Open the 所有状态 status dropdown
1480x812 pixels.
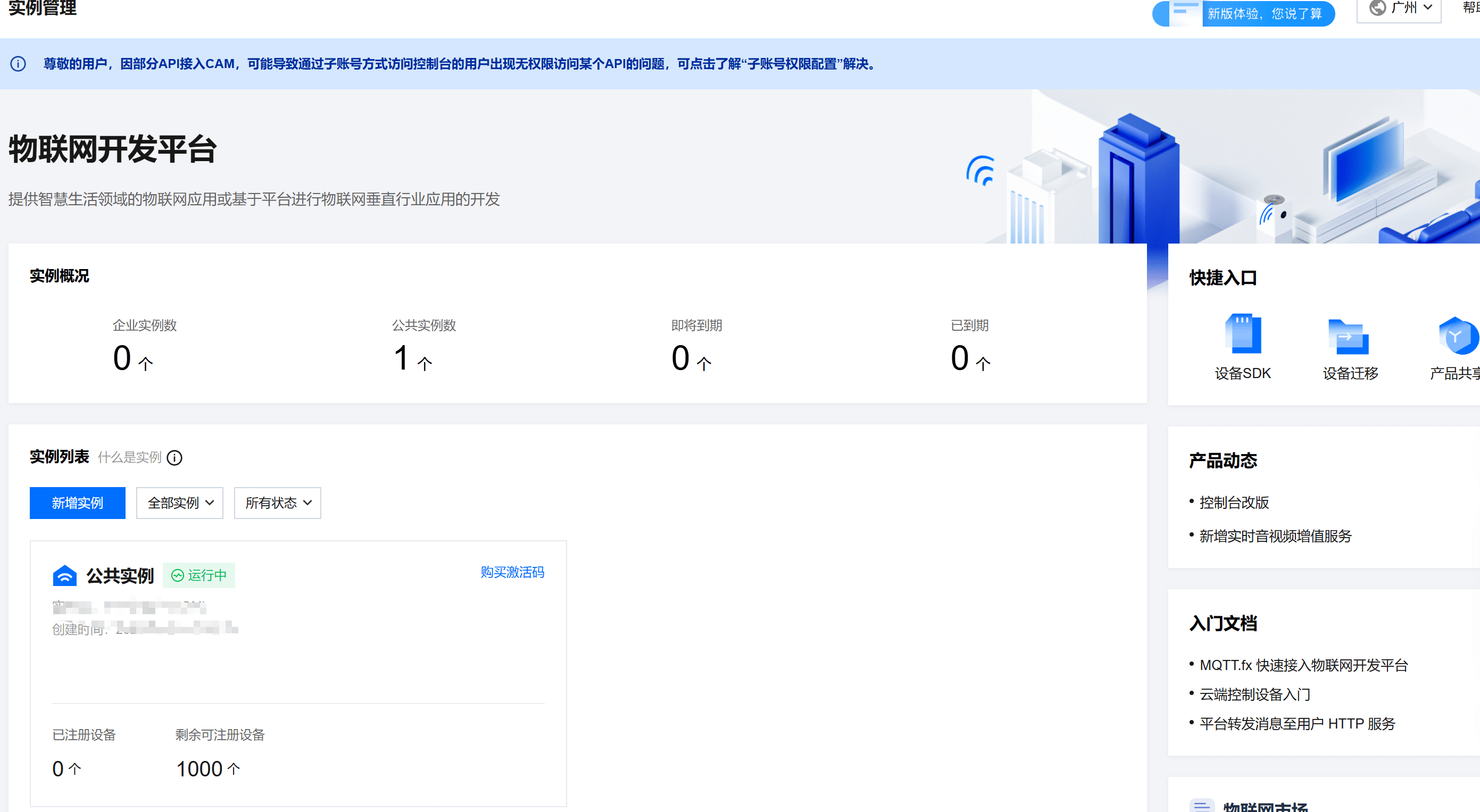tap(278, 503)
